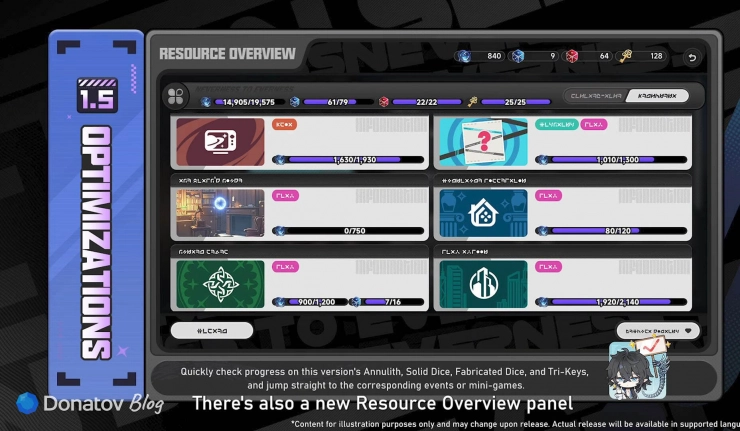Click the 128 Tri-Key balance value
The width and height of the screenshot is (740, 431).
[656, 56]
